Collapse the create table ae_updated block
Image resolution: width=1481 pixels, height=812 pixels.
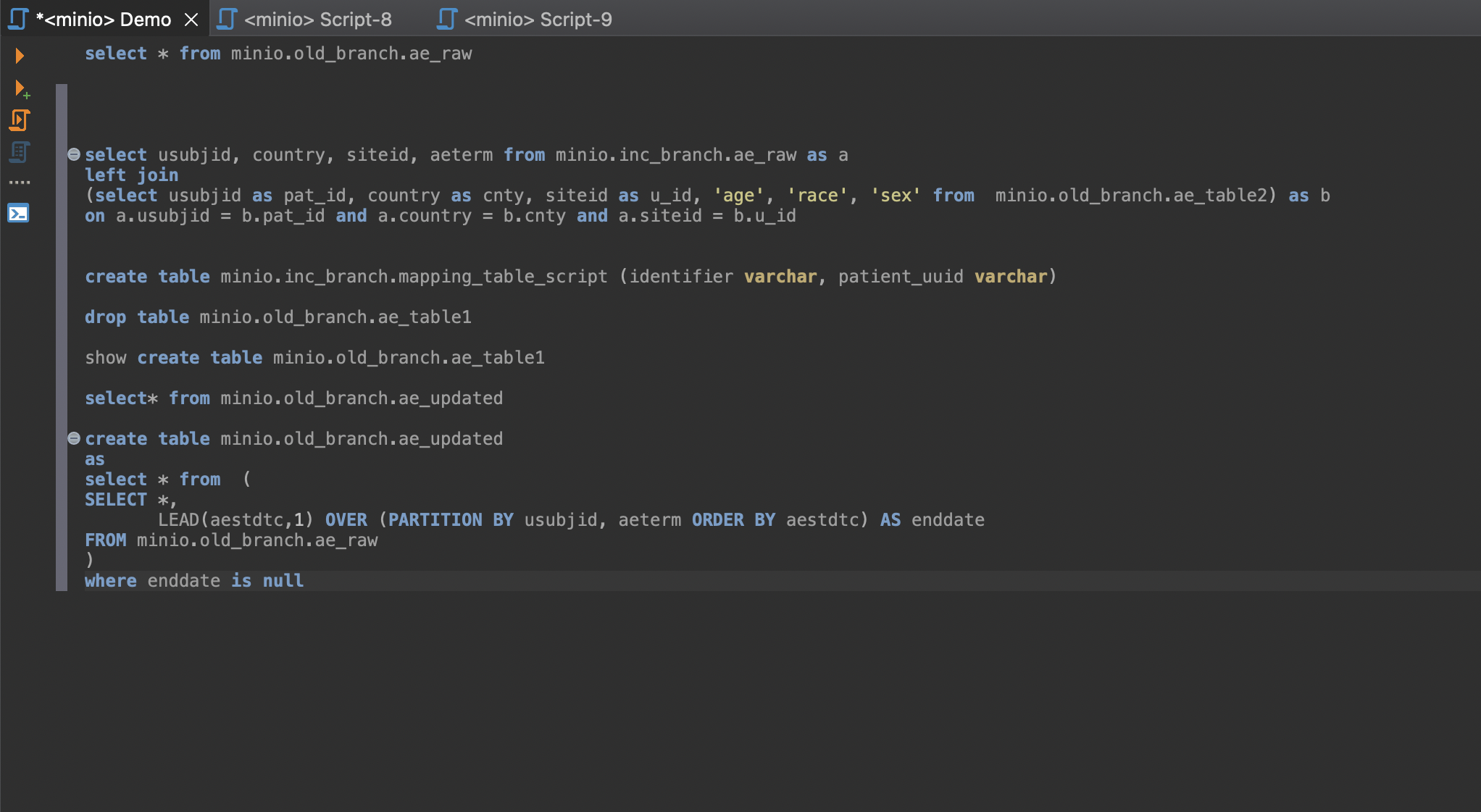(73, 438)
